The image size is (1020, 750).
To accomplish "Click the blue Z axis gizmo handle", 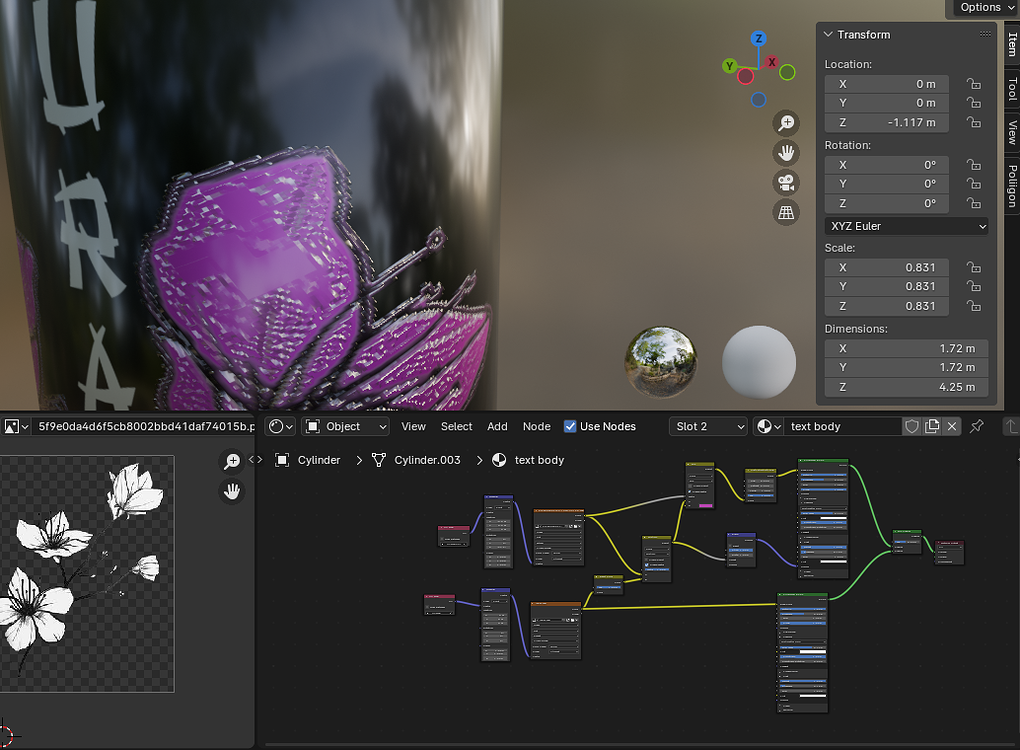I will tap(758, 38).
